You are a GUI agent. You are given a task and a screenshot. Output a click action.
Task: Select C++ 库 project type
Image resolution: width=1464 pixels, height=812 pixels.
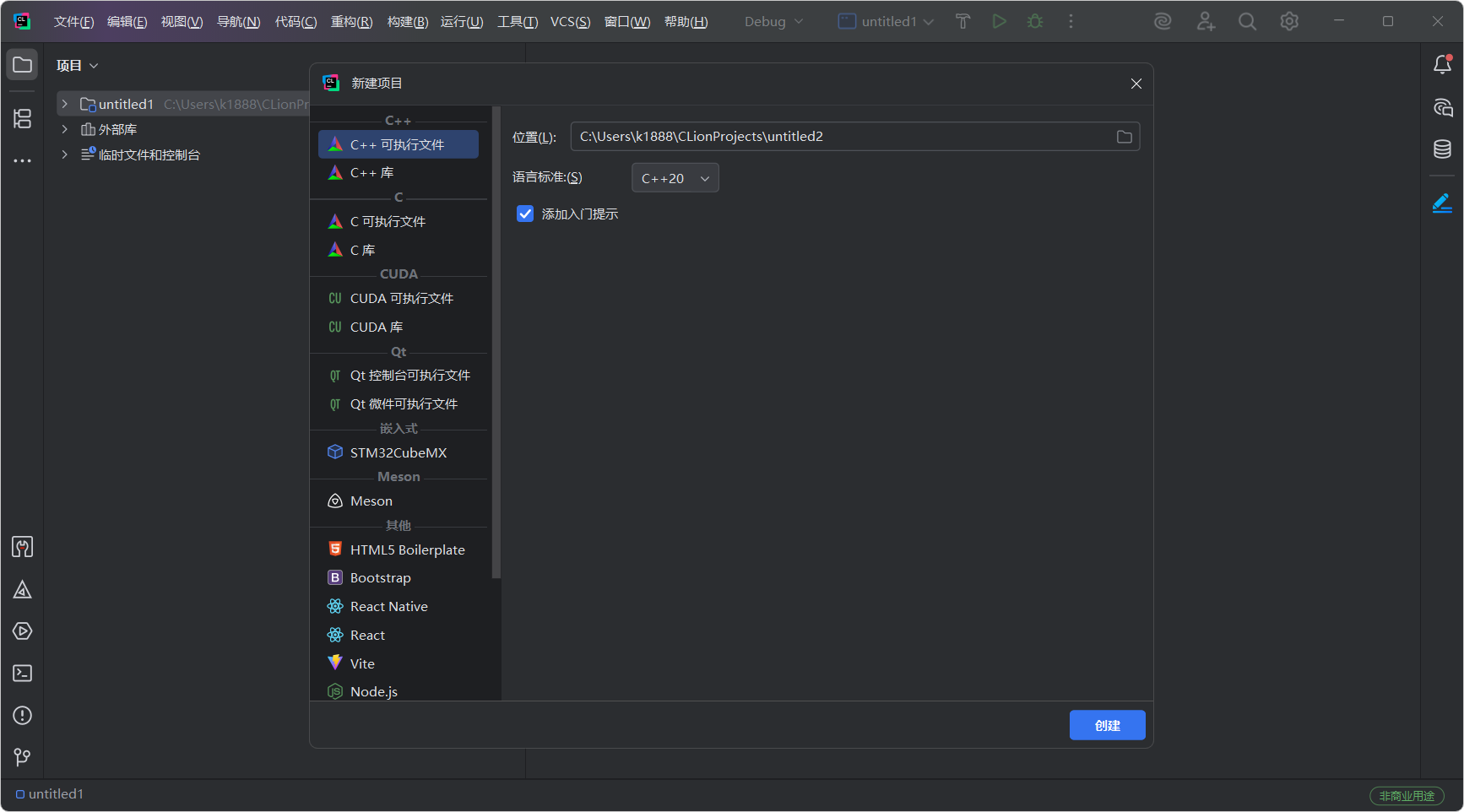[x=399, y=172]
